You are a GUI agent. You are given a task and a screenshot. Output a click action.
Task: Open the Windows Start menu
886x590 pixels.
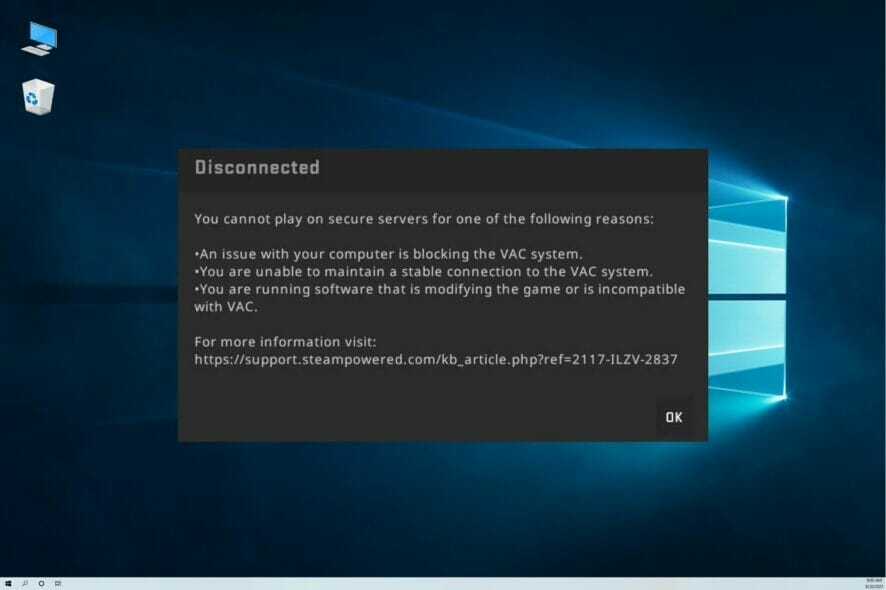(x=8, y=583)
